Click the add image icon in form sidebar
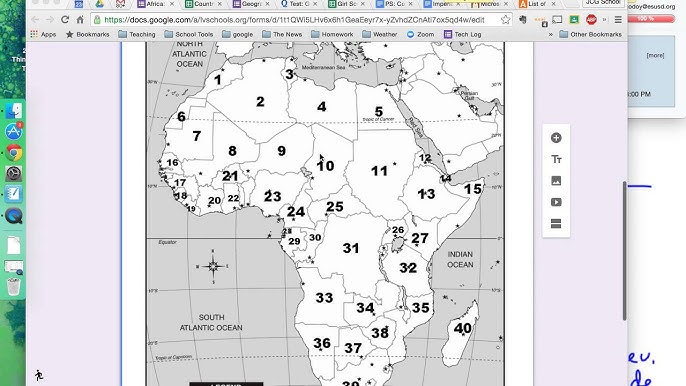686x386 pixels. 556,181
